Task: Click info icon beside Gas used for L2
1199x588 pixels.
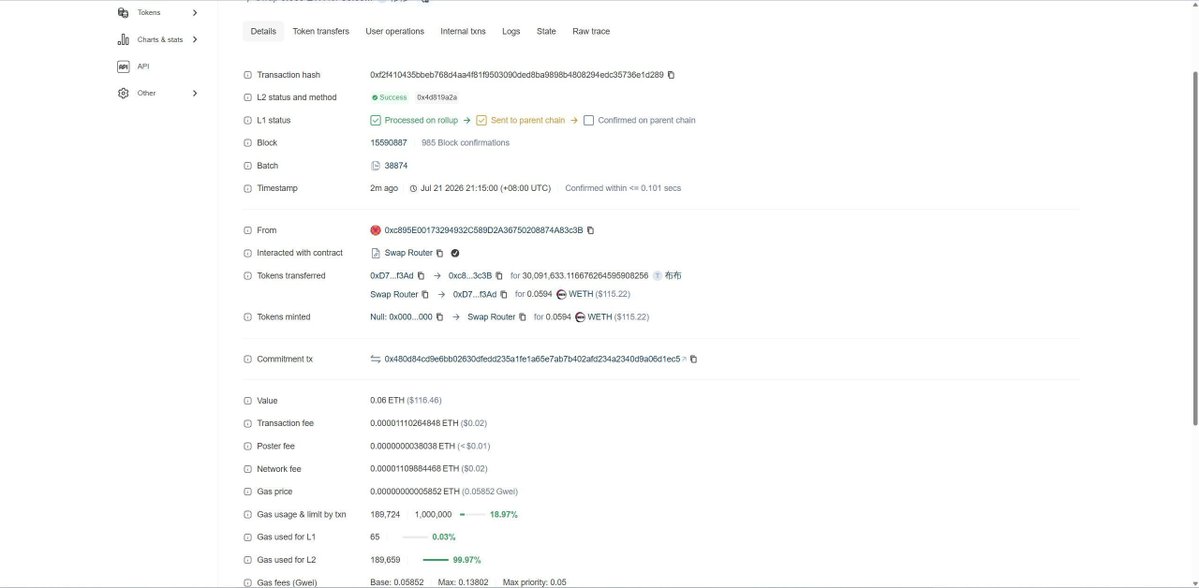Action: pos(248,560)
